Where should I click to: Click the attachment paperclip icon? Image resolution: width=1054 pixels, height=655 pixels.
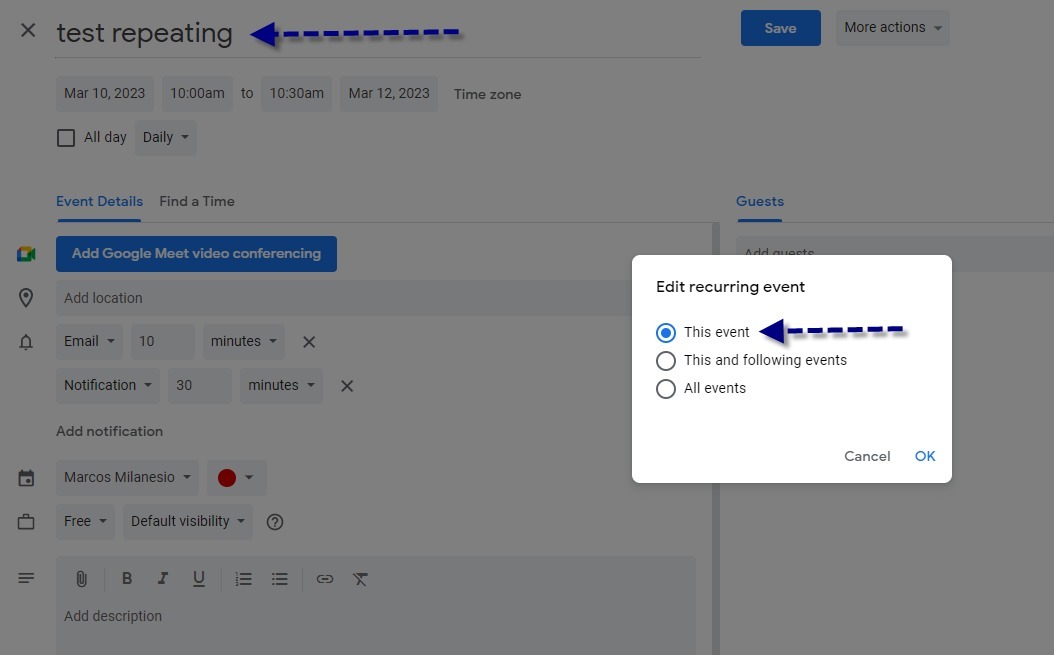[x=82, y=579]
